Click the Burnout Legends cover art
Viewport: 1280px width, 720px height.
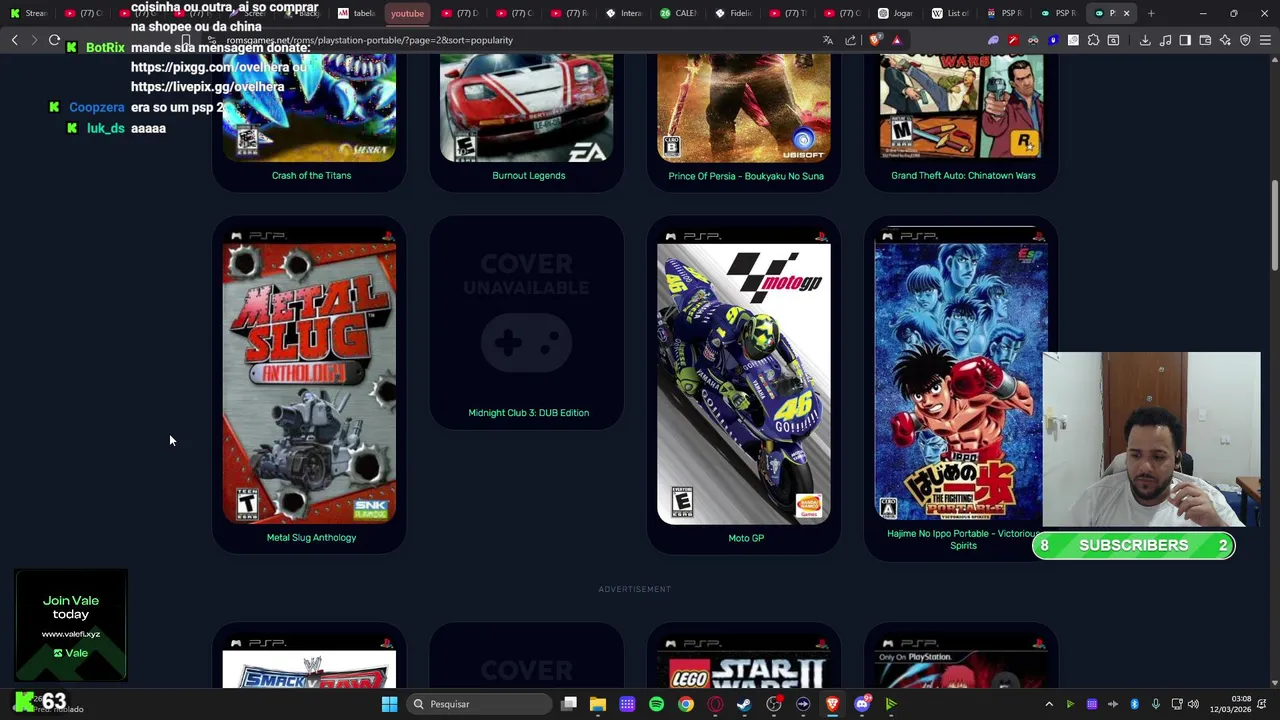coord(526,108)
